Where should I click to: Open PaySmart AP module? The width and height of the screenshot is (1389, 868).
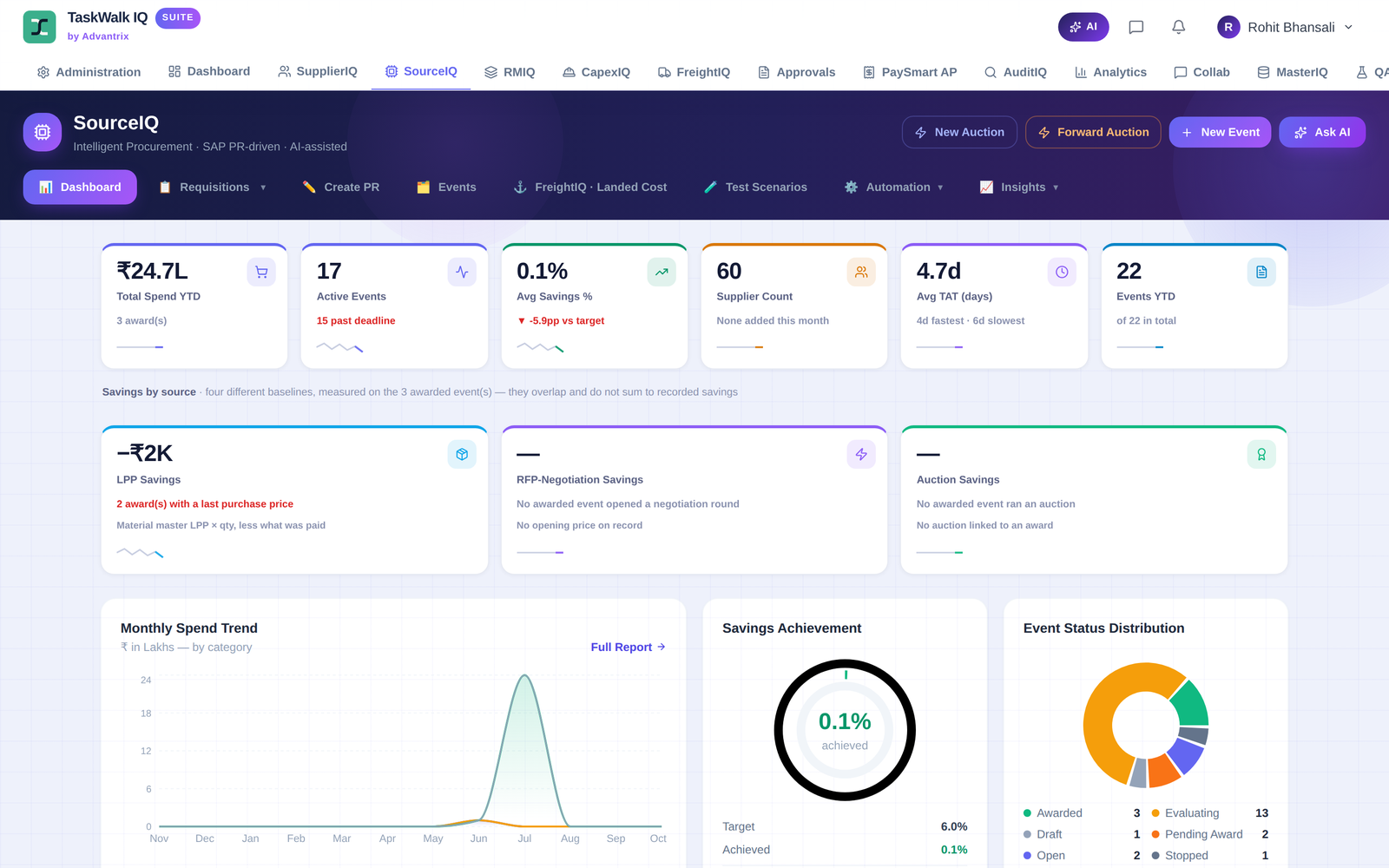pyautogui.click(x=910, y=72)
